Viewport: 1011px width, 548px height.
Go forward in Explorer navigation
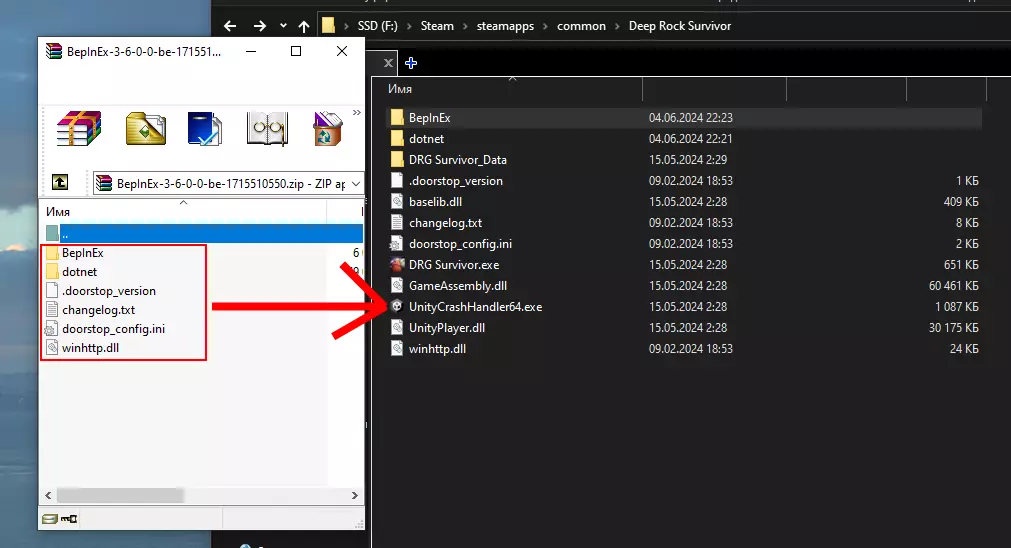click(259, 26)
